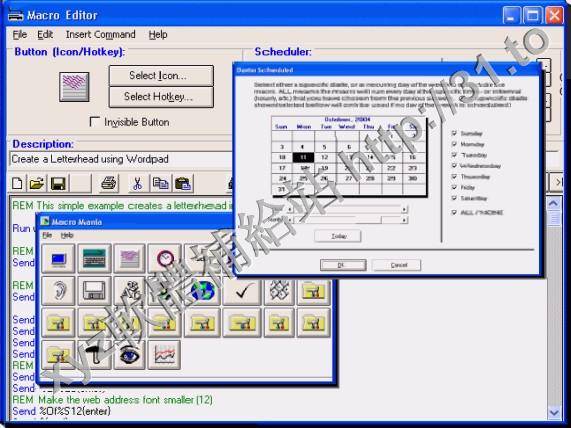
Task: Select date 3 in the calendar
Action: (x=282, y=147)
